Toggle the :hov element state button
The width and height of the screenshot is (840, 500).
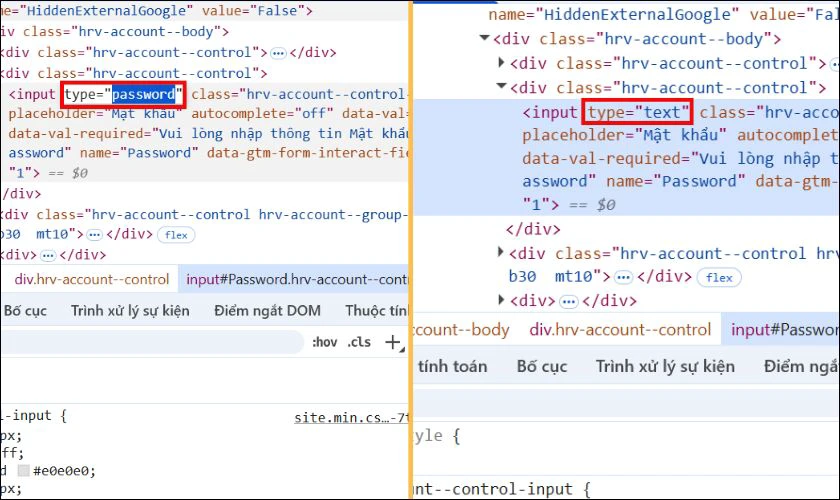tap(325, 342)
